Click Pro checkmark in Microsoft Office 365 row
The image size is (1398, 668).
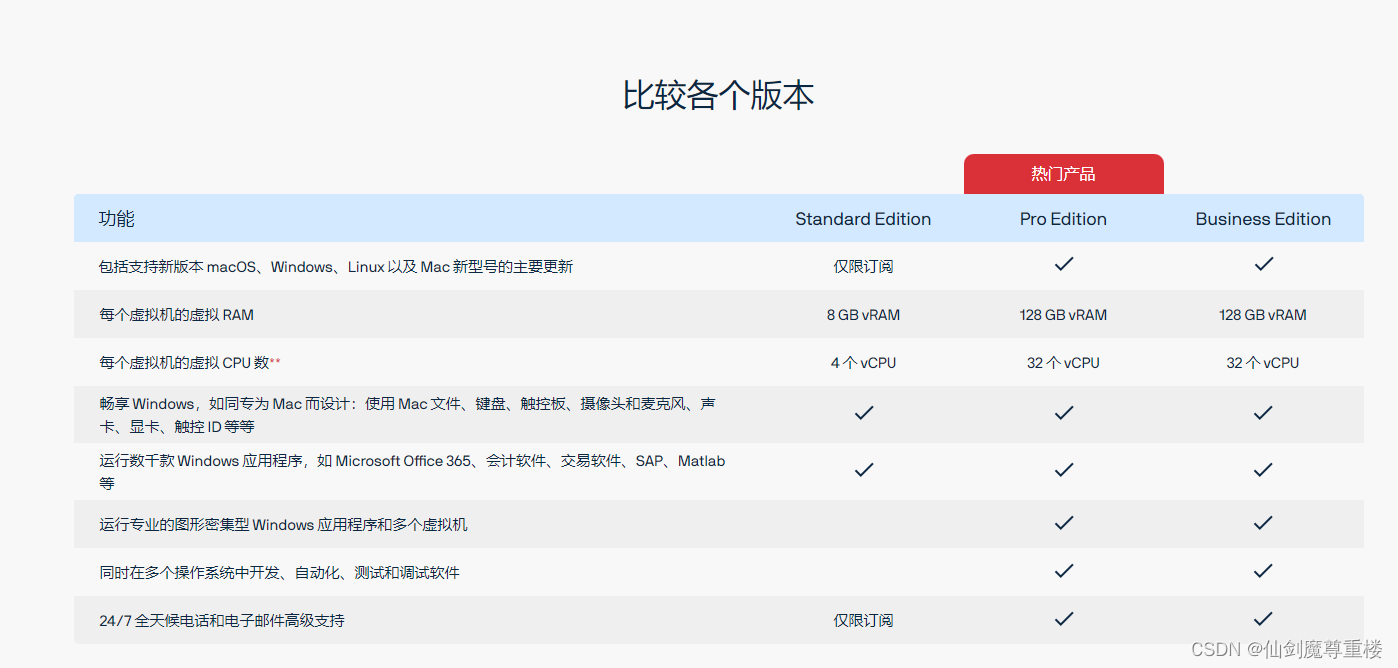(x=1064, y=469)
